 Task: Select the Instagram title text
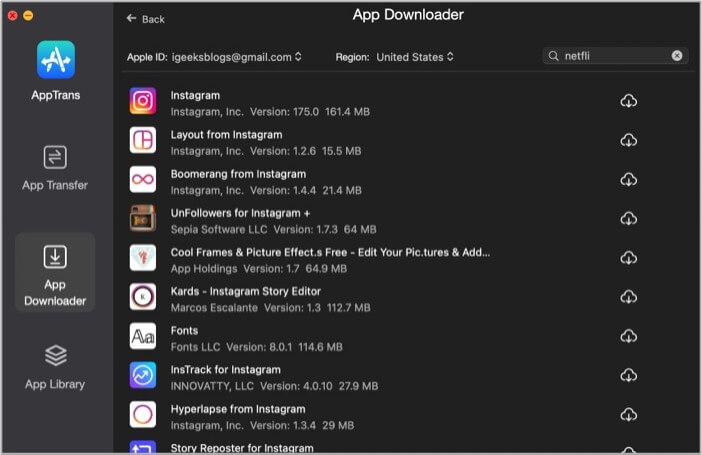click(x=195, y=95)
